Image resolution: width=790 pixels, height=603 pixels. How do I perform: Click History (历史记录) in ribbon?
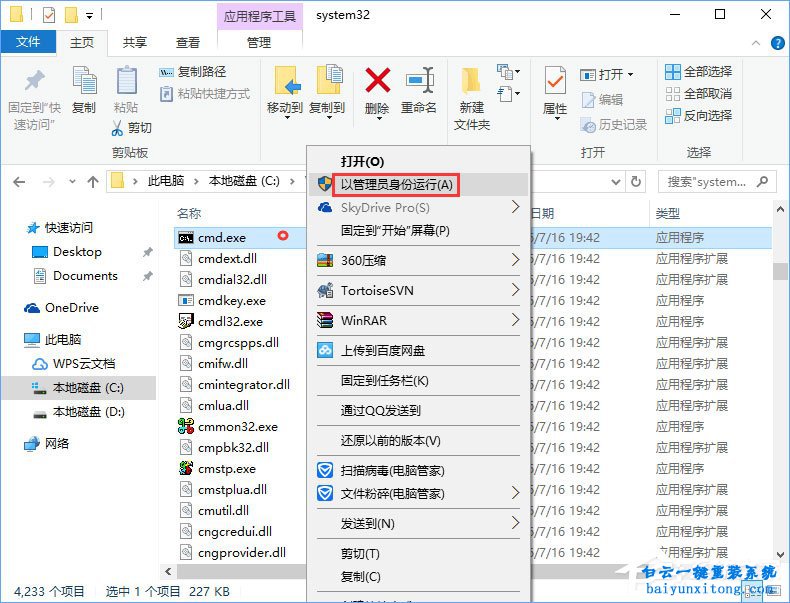point(614,124)
